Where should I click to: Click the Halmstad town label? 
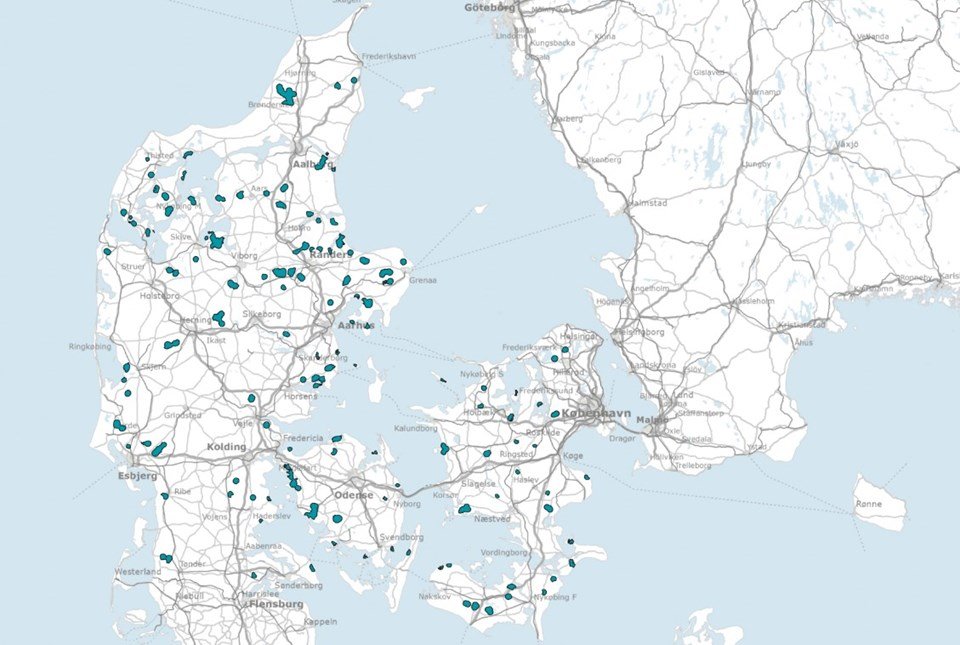click(648, 203)
